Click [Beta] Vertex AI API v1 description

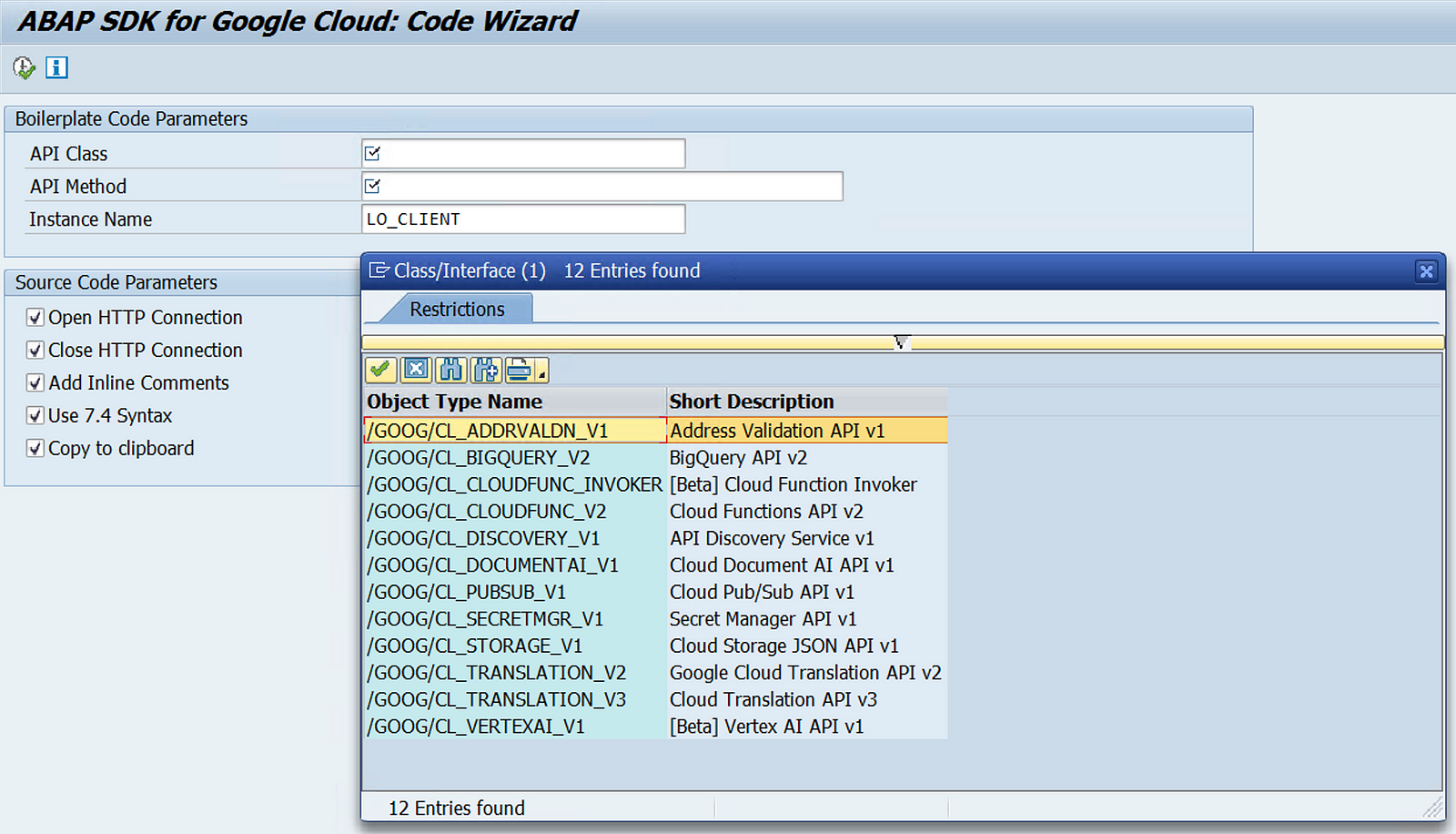coord(766,727)
